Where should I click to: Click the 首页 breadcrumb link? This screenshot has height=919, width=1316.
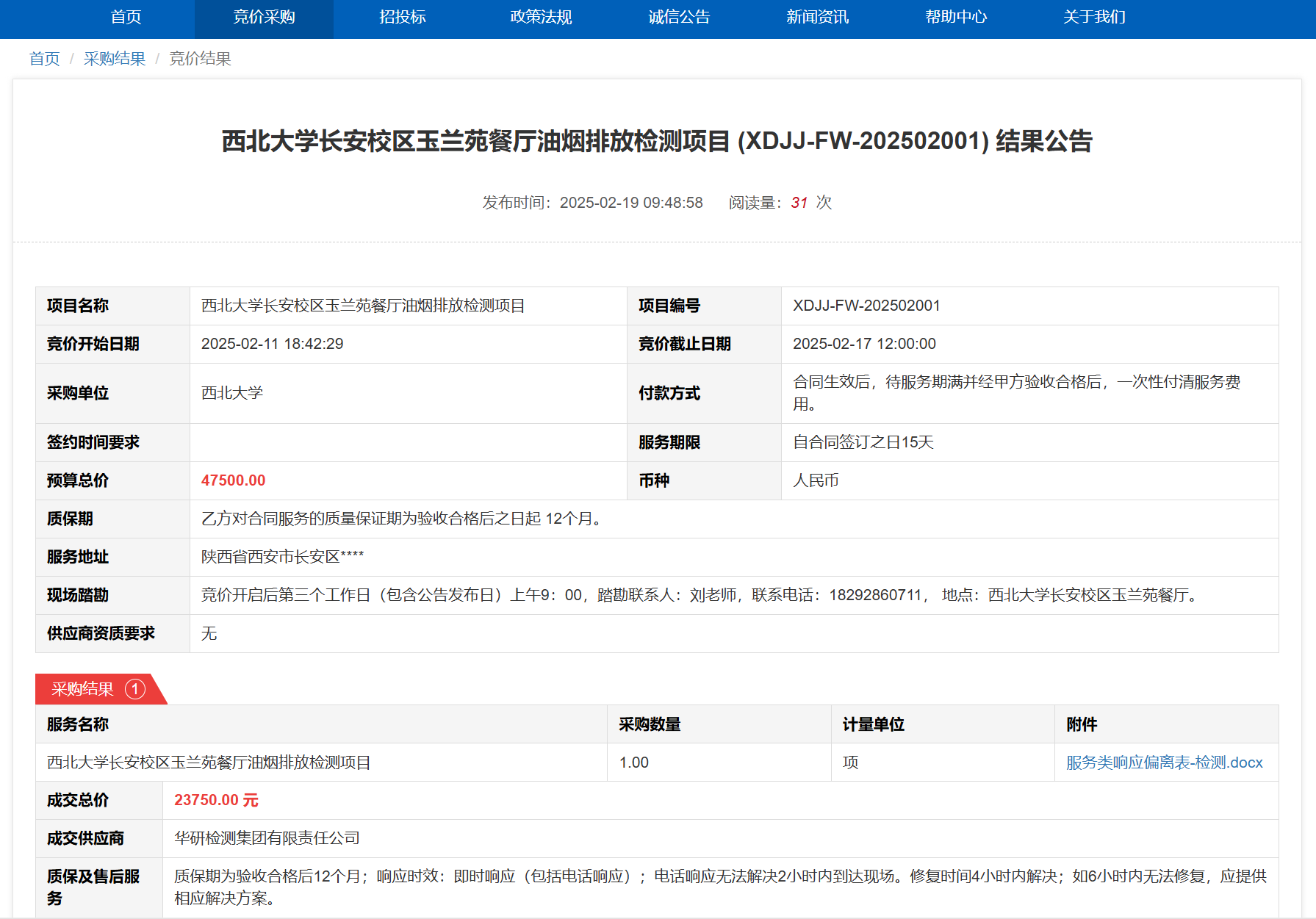click(x=44, y=59)
